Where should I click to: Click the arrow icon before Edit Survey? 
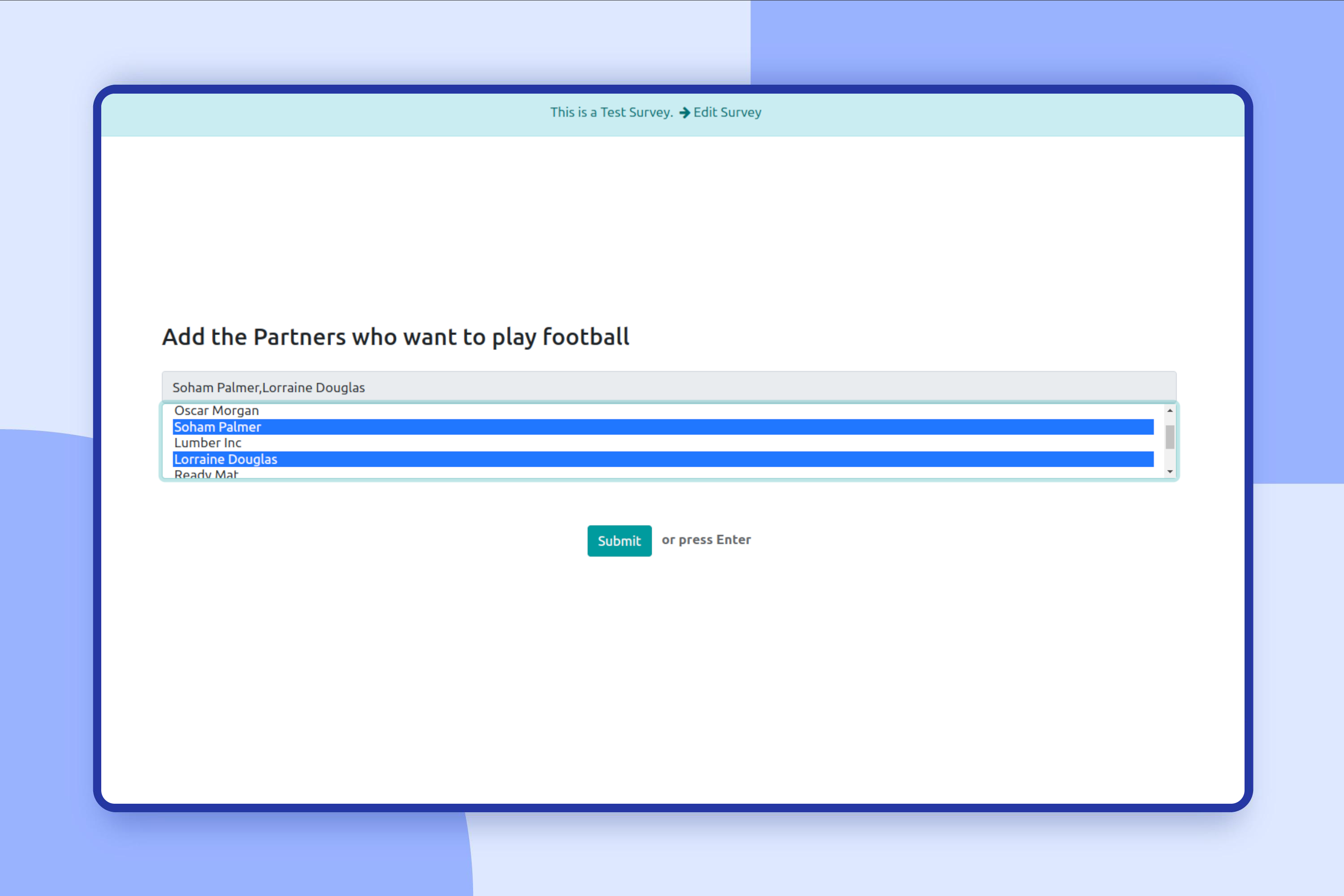(x=684, y=112)
